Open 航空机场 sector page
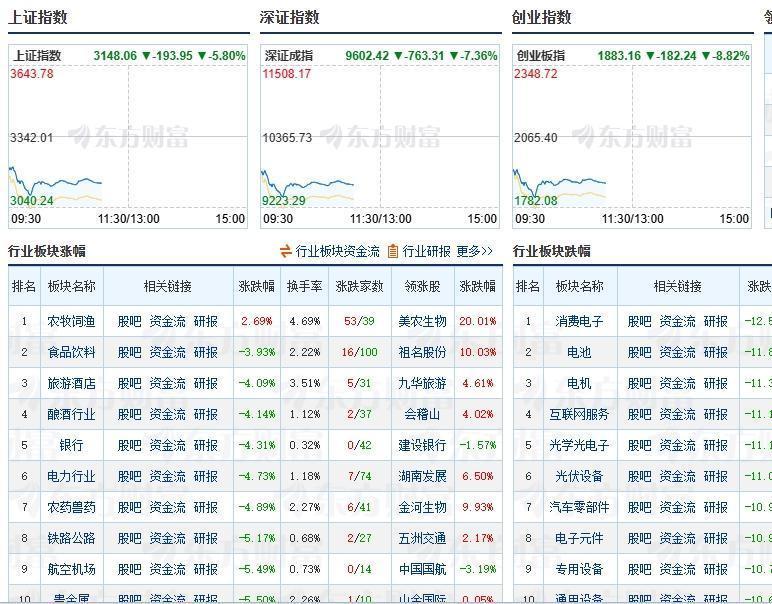The height and width of the screenshot is (604, 772). (71, 569)
